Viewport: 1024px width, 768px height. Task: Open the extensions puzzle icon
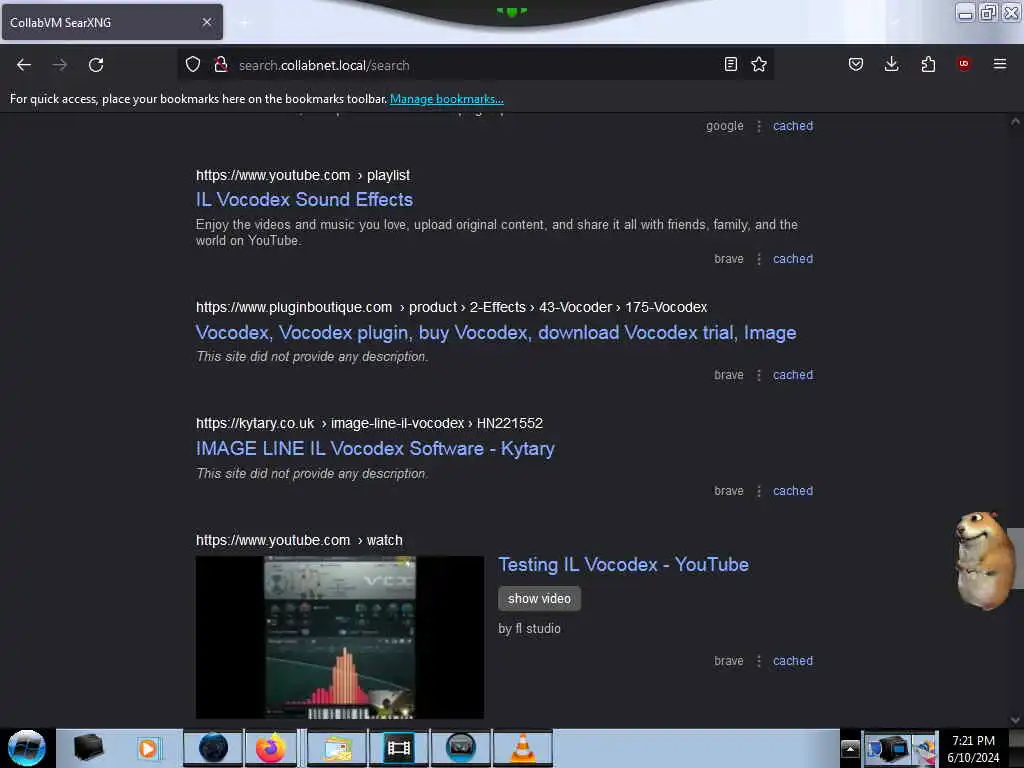[928, 64]
